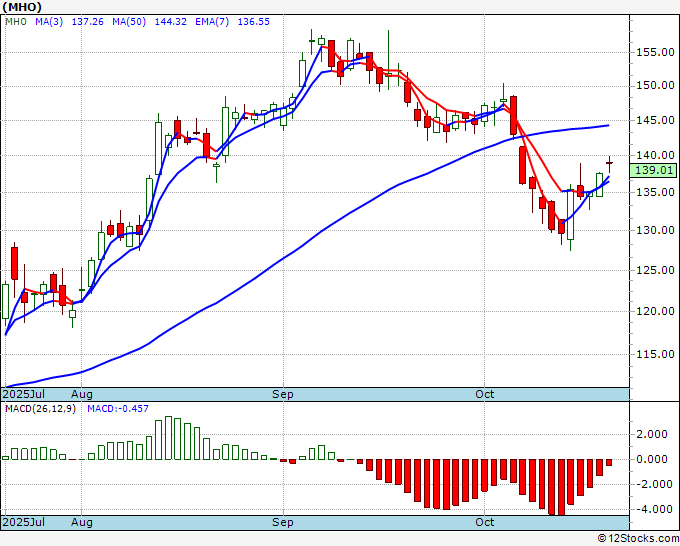Screen dimensions: 680x546
Task: Click 2025Jul on the MACD time axis
Action: point(24,522)
